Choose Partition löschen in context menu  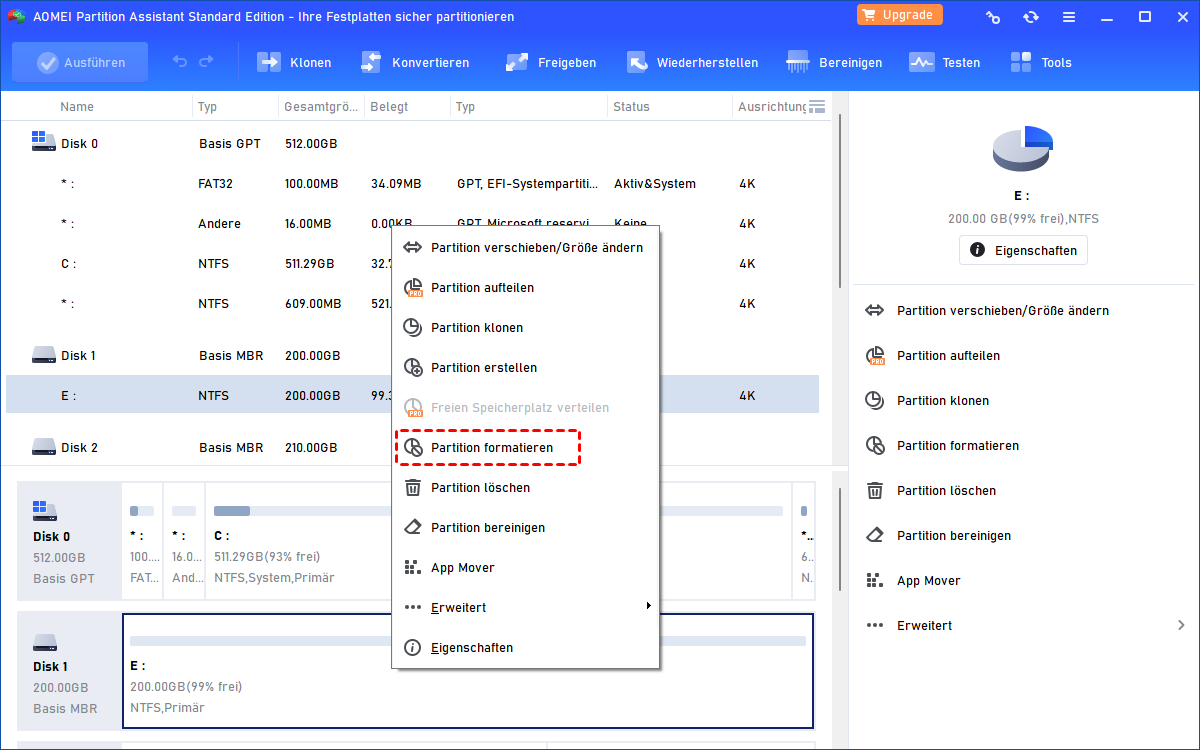coord(525,487)
